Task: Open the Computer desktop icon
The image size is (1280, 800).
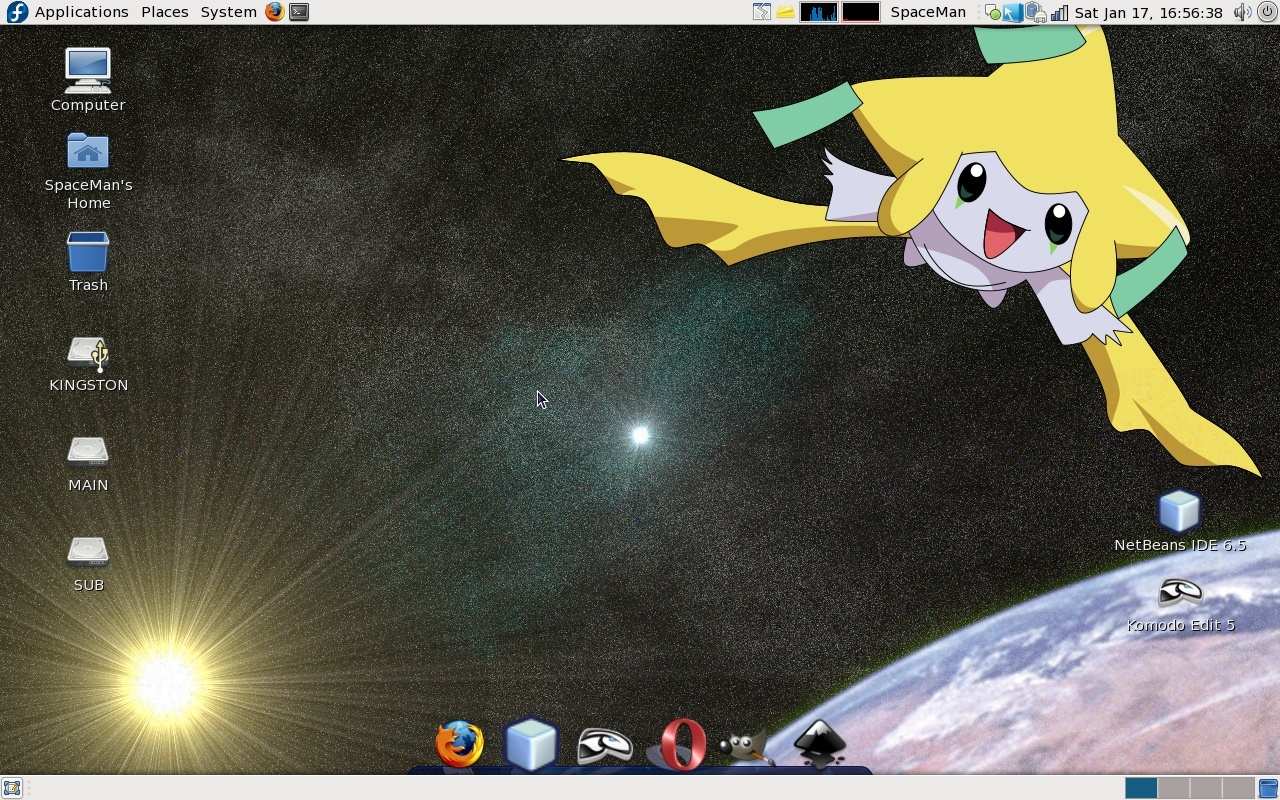Action: tap(88, 80)
